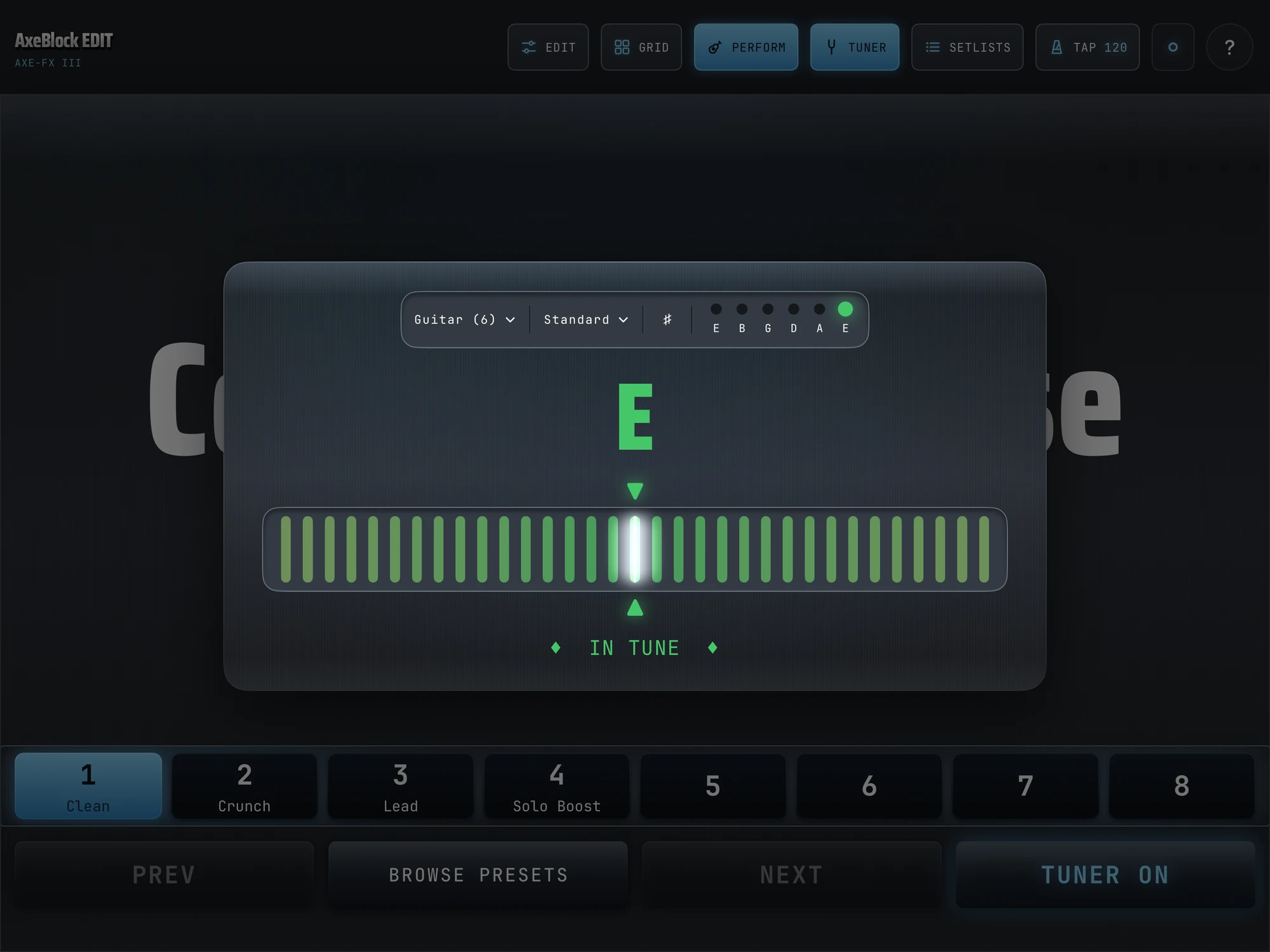The height and width of the screenshot is (952, 1270).
Task: Tap the TAP 120 metronome tempo button
Action: click(x=1088, y=47)
